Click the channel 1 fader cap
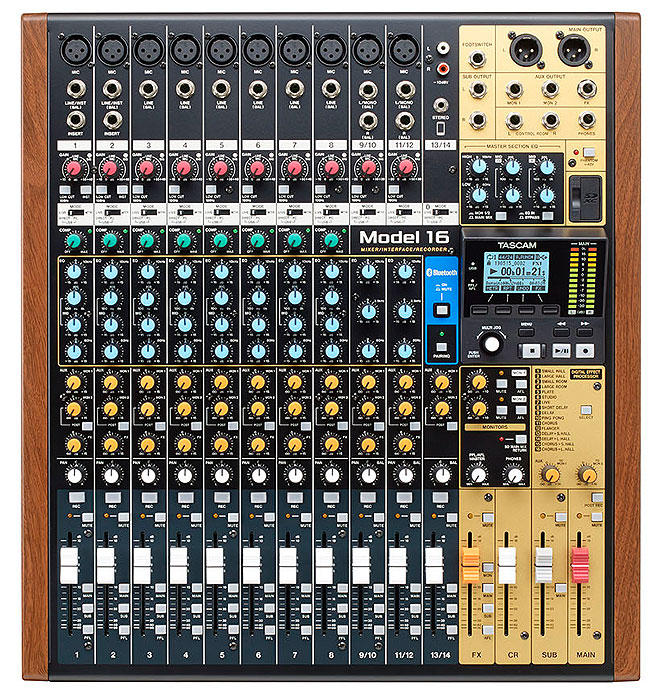Screen dimensions: 660x694 click(x=69, y=565)
